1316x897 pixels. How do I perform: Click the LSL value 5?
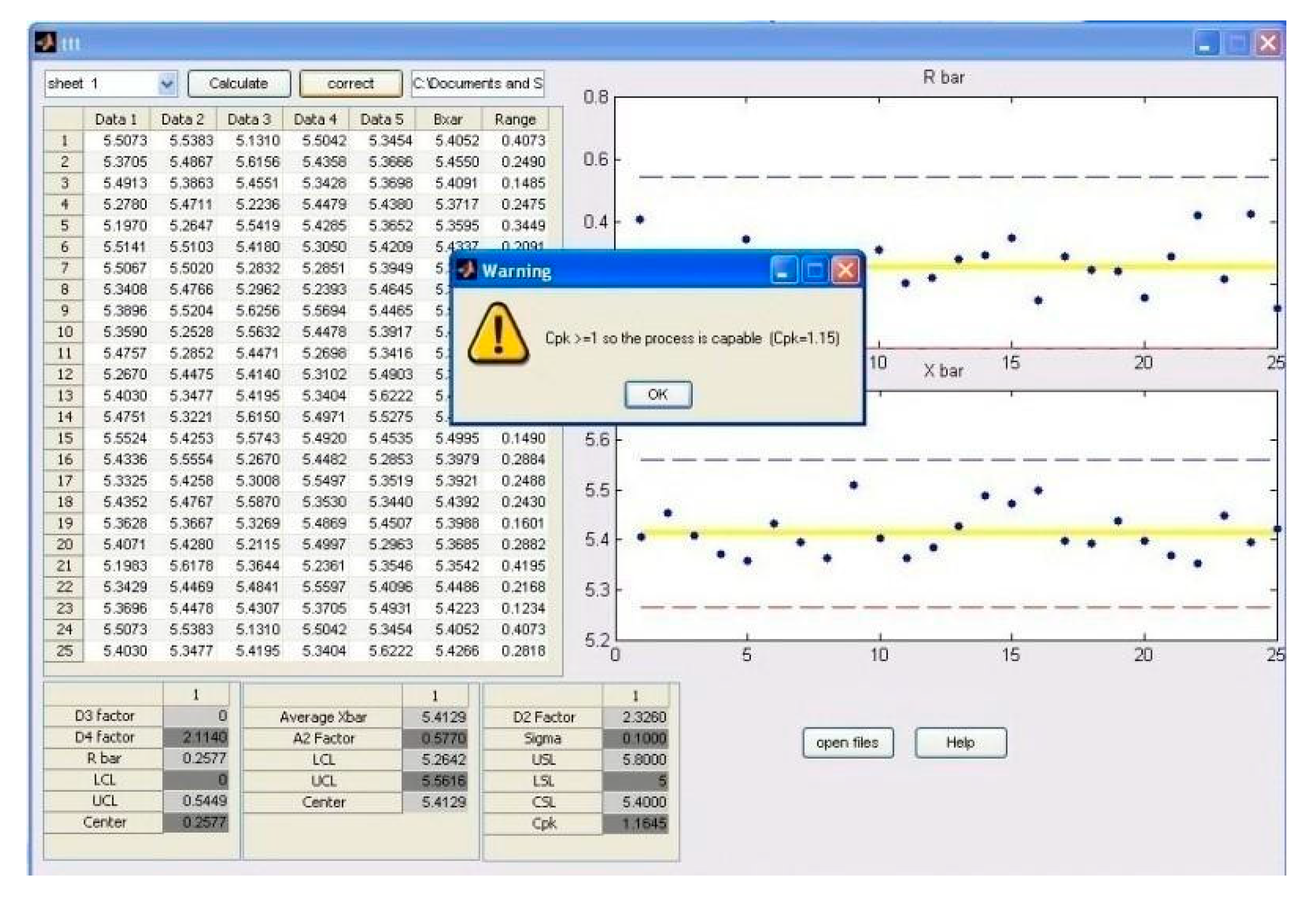[636, 781]
